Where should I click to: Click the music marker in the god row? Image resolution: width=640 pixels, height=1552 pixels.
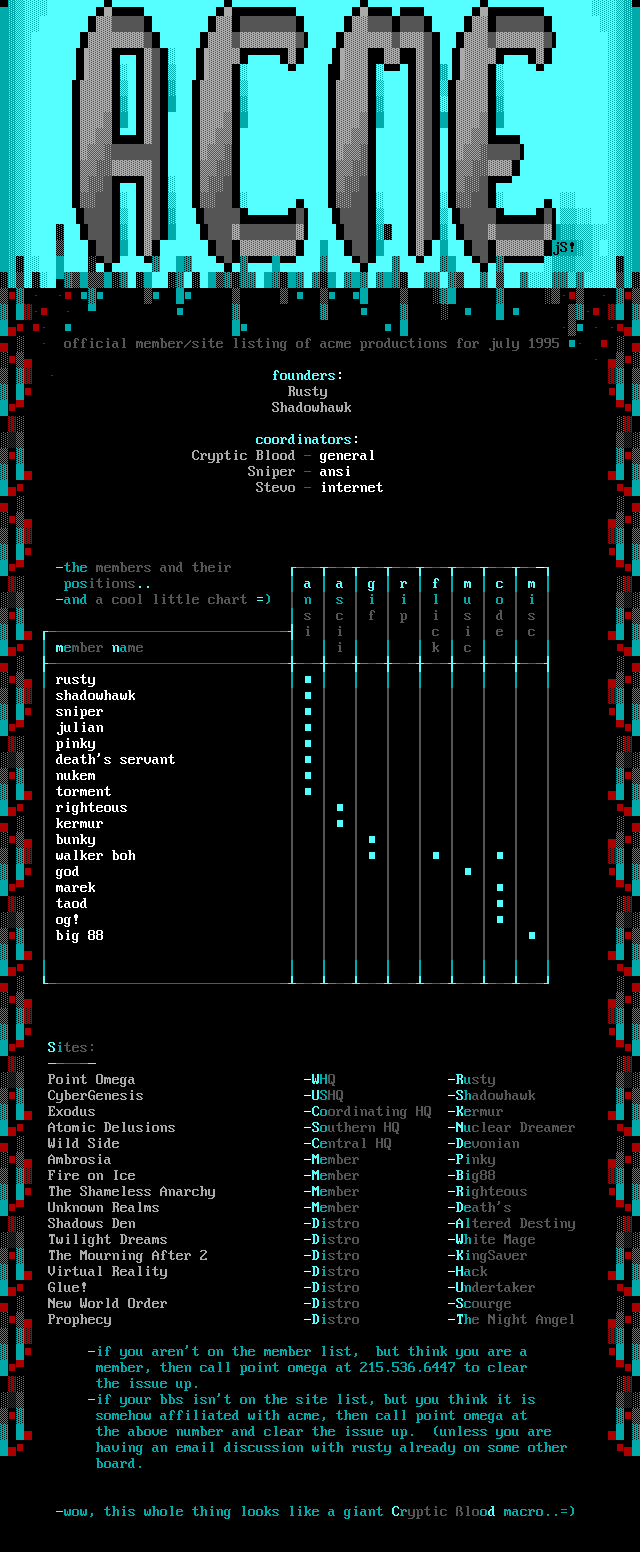[468, 872]
